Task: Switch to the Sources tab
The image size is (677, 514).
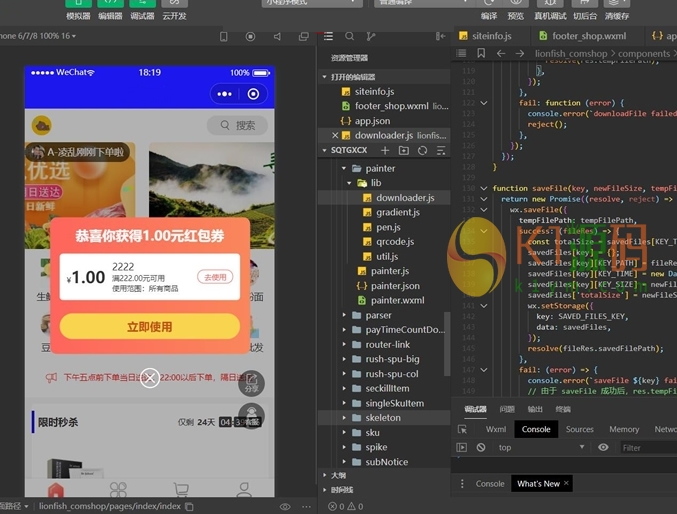Action: 579,429
